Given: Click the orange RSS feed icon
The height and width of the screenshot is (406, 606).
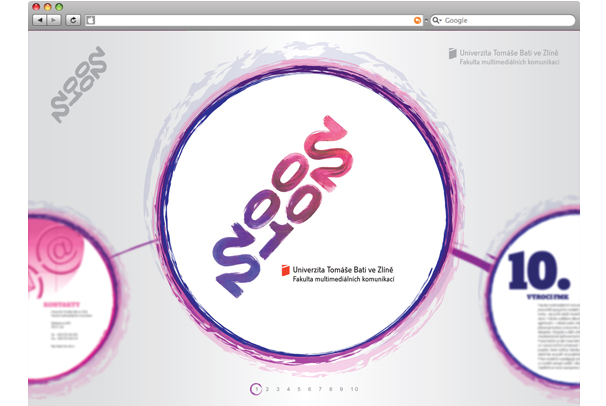Looking at the screenshot, I should point(417,20).
